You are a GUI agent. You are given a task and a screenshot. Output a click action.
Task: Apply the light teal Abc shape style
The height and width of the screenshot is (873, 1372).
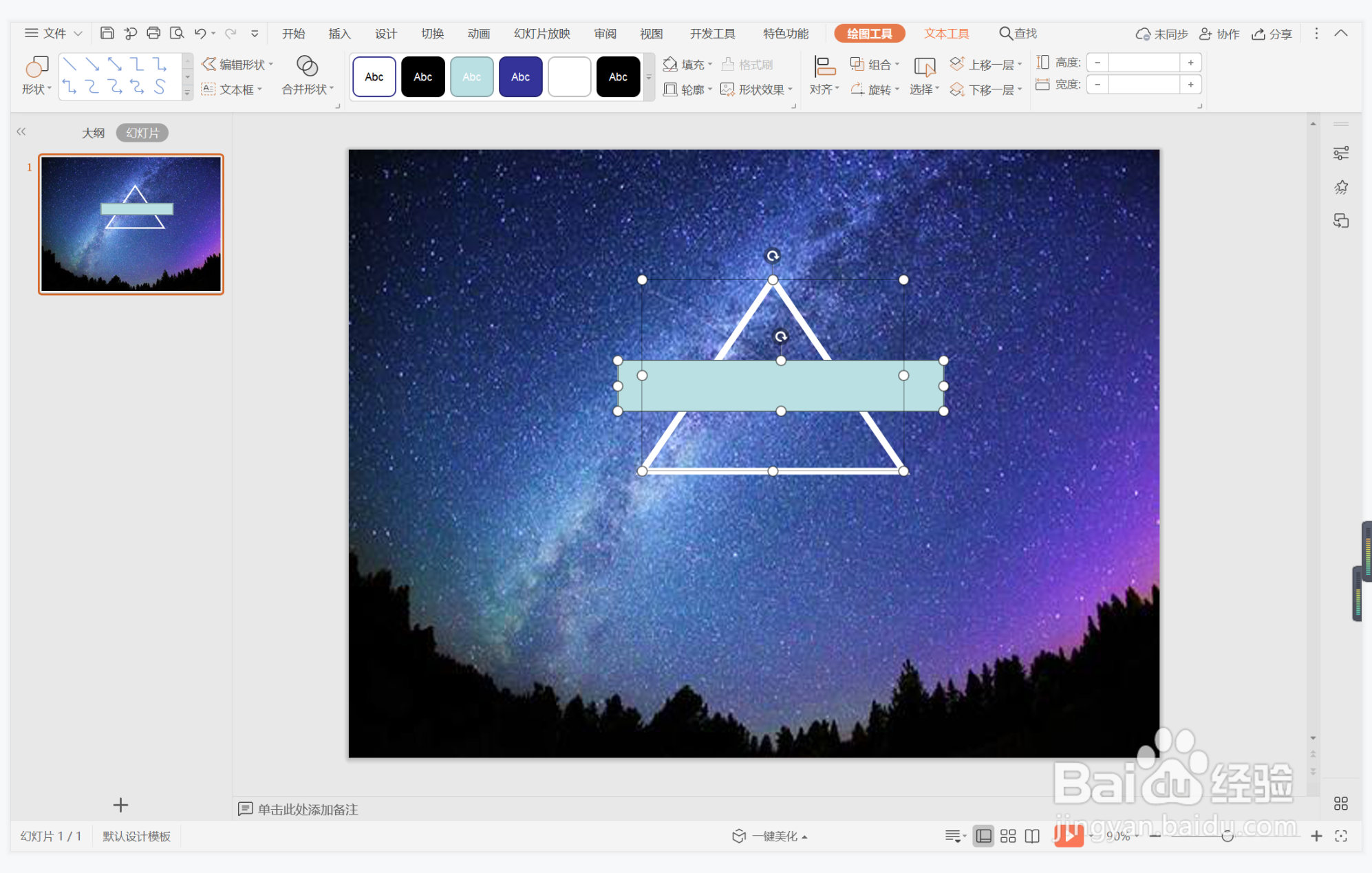click(x=471, y=77)
